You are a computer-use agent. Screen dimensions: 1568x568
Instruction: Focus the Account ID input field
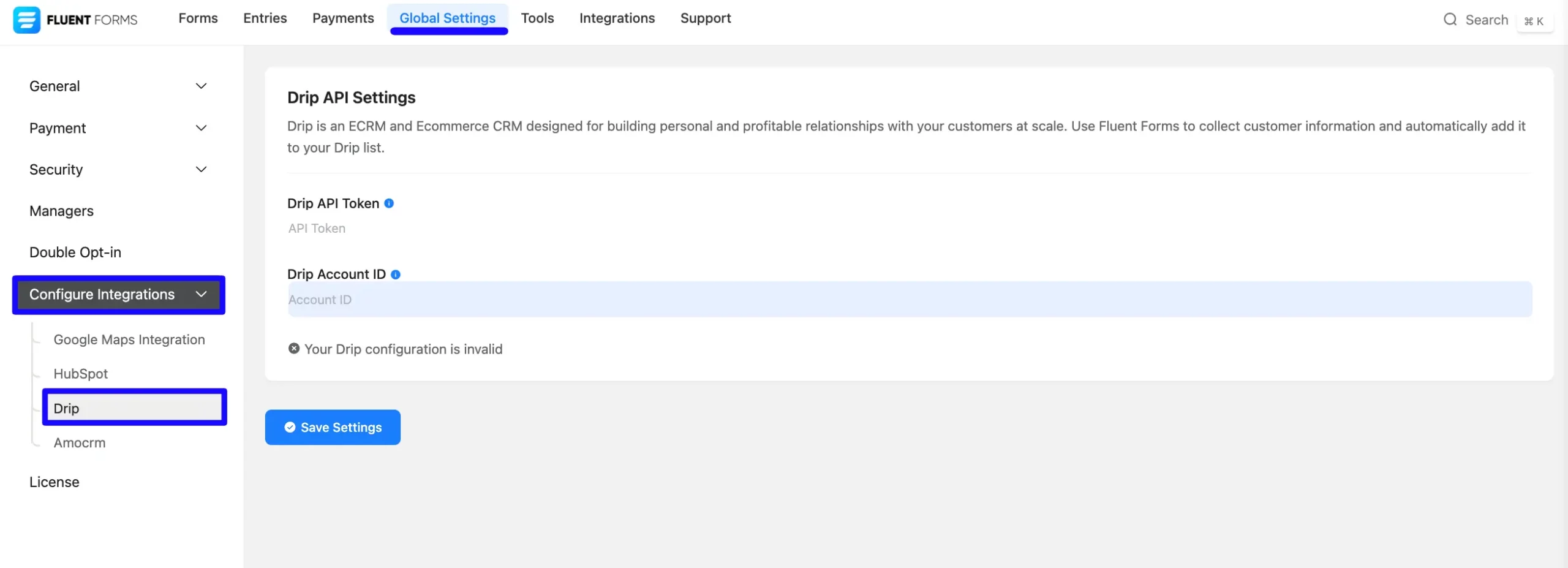(x=910, y=300)
